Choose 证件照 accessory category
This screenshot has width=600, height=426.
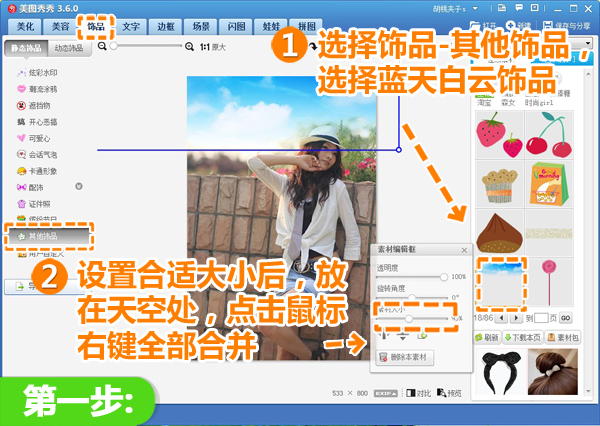coord(34,204)
